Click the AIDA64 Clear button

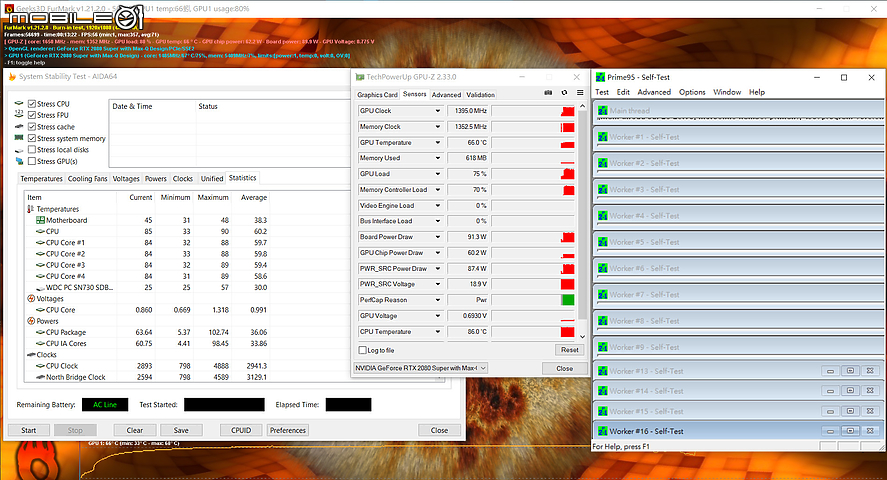135,430
